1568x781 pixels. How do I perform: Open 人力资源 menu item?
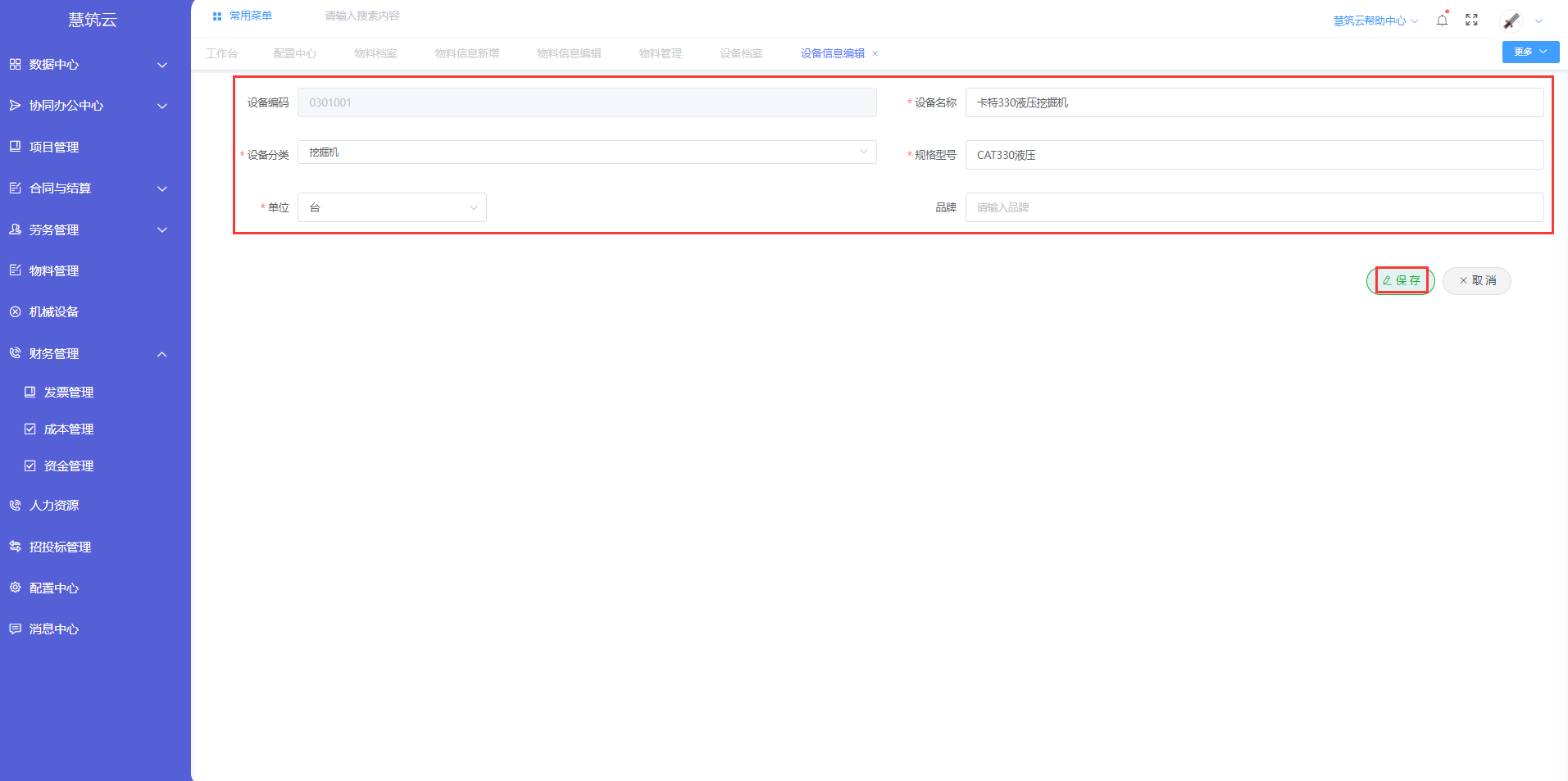coord(54,505)
